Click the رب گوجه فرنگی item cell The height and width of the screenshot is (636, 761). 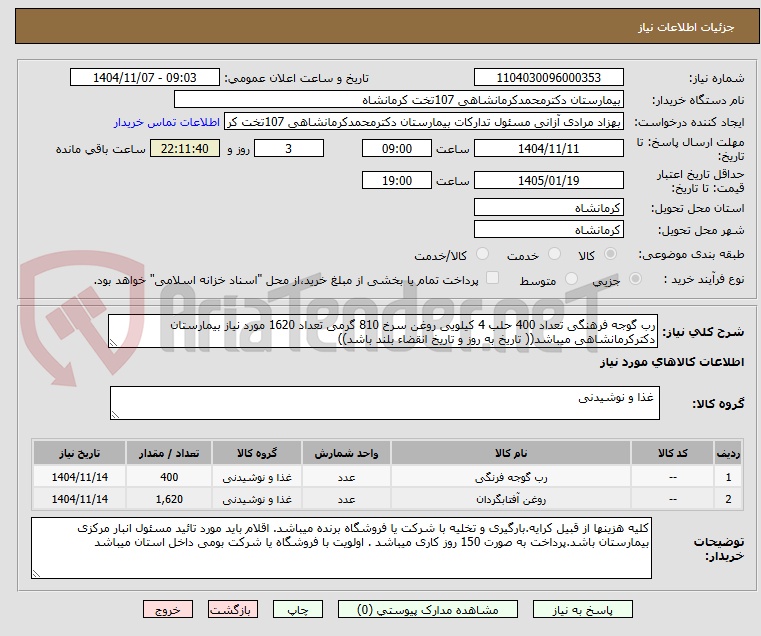[x=511, y=477]
